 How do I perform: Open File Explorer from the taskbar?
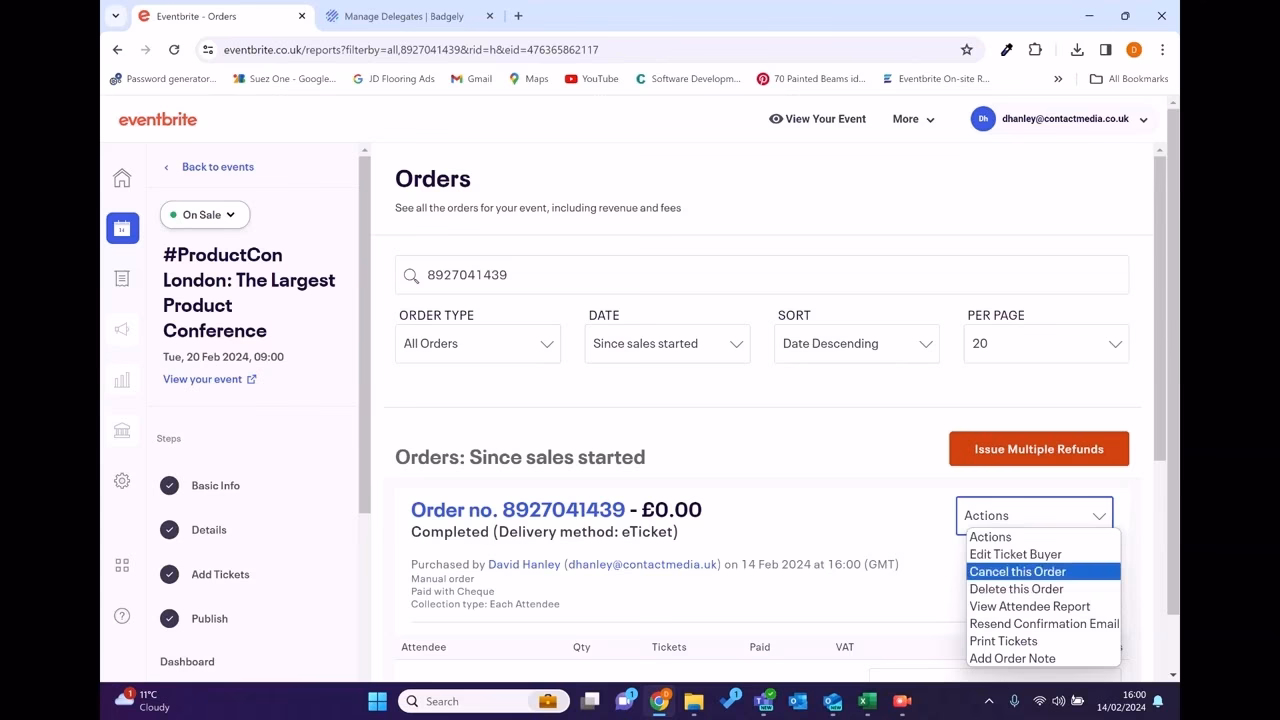[694, 701]
